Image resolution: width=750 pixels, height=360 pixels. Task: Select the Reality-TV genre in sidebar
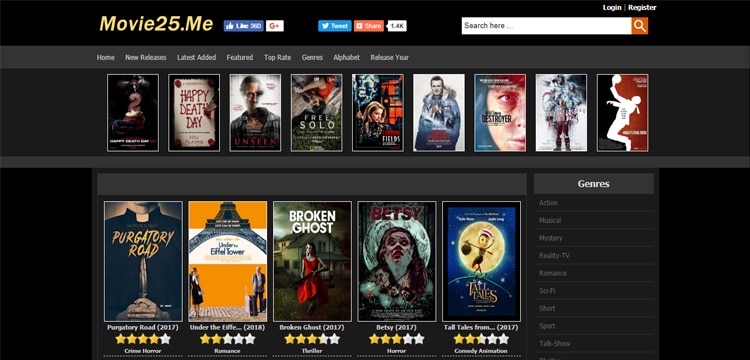point(594,256)
